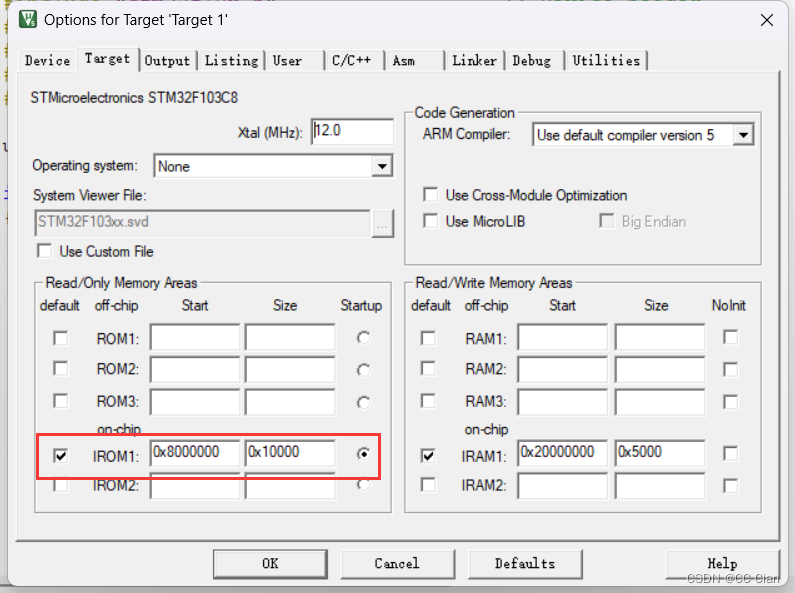795x593 pixels.
Task: Enable NoInit for IRAM2
Action: point(731,486)
